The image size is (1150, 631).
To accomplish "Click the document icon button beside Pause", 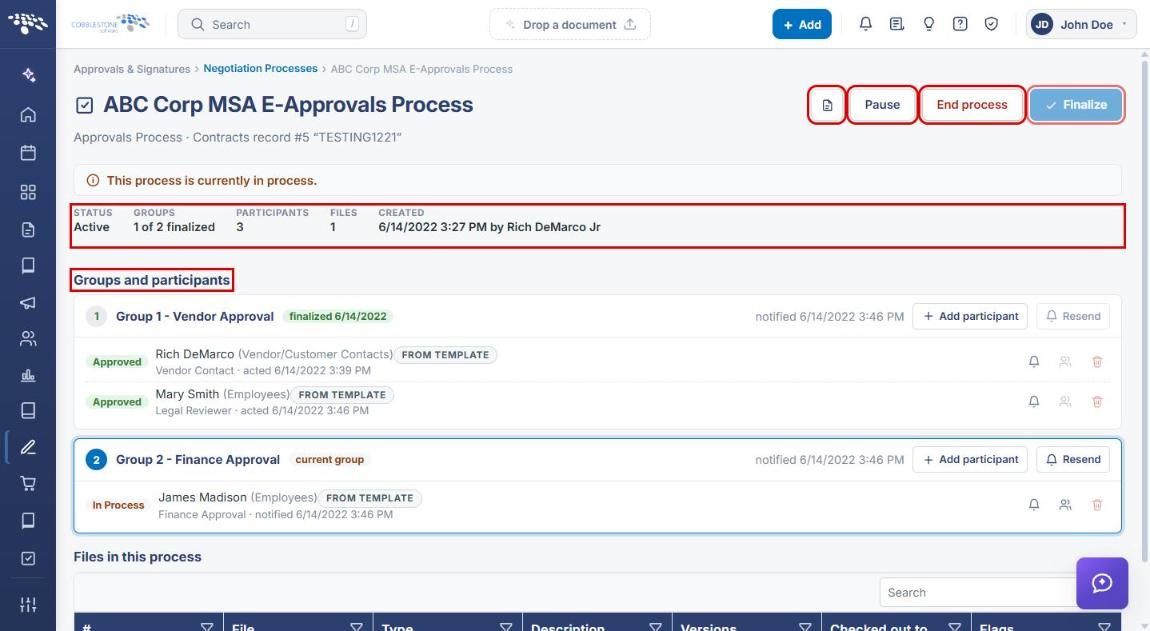I will pyautogui.click(x=827, y=105).
